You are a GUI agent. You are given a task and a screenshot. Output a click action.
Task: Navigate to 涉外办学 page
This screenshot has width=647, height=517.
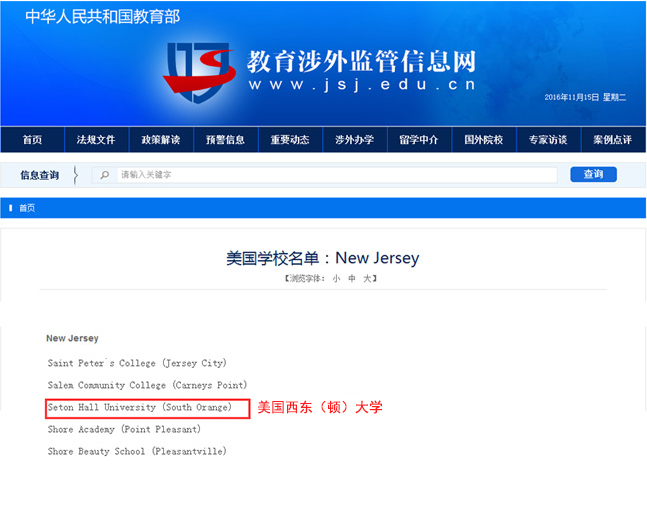[354, 140]
